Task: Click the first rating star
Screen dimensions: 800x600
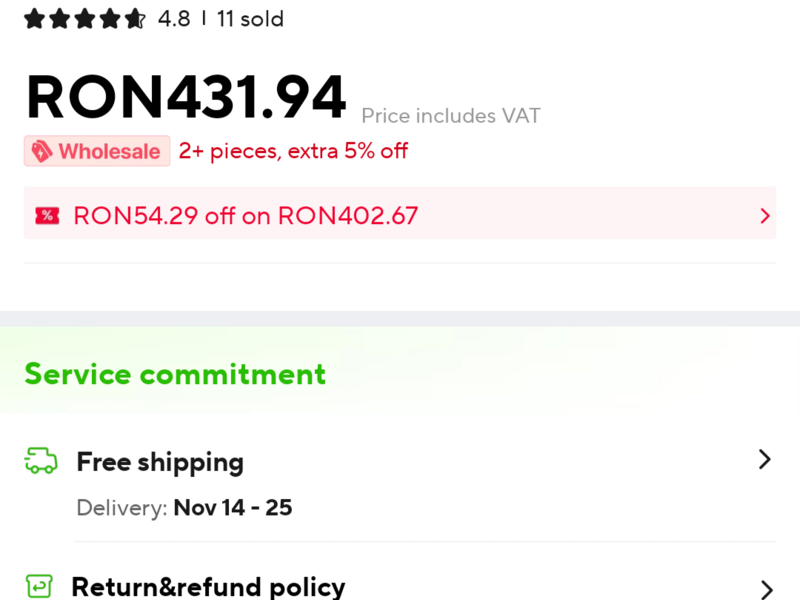Action: pos(34,19)
